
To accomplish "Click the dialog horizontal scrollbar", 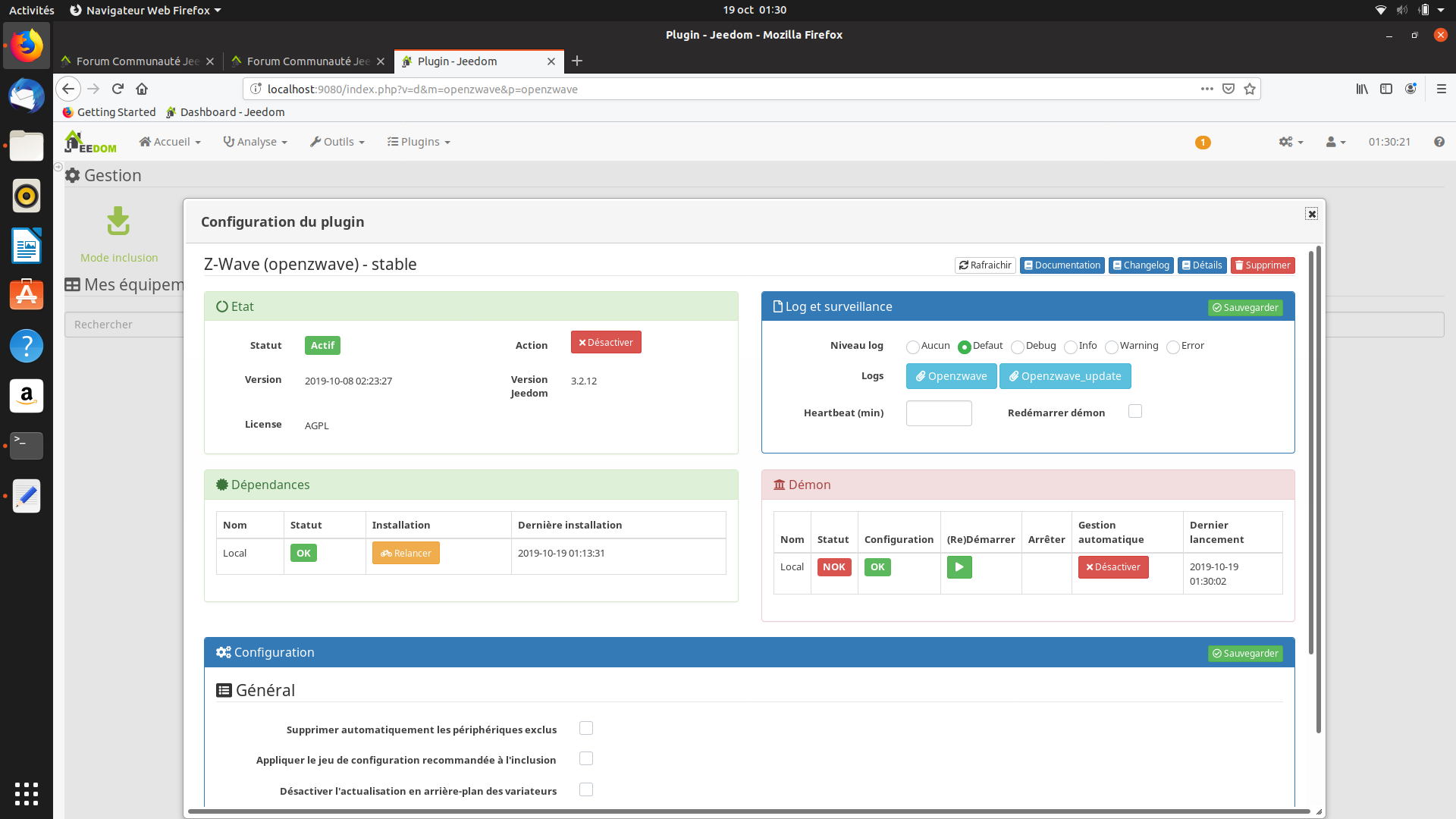I will [748, 811].
